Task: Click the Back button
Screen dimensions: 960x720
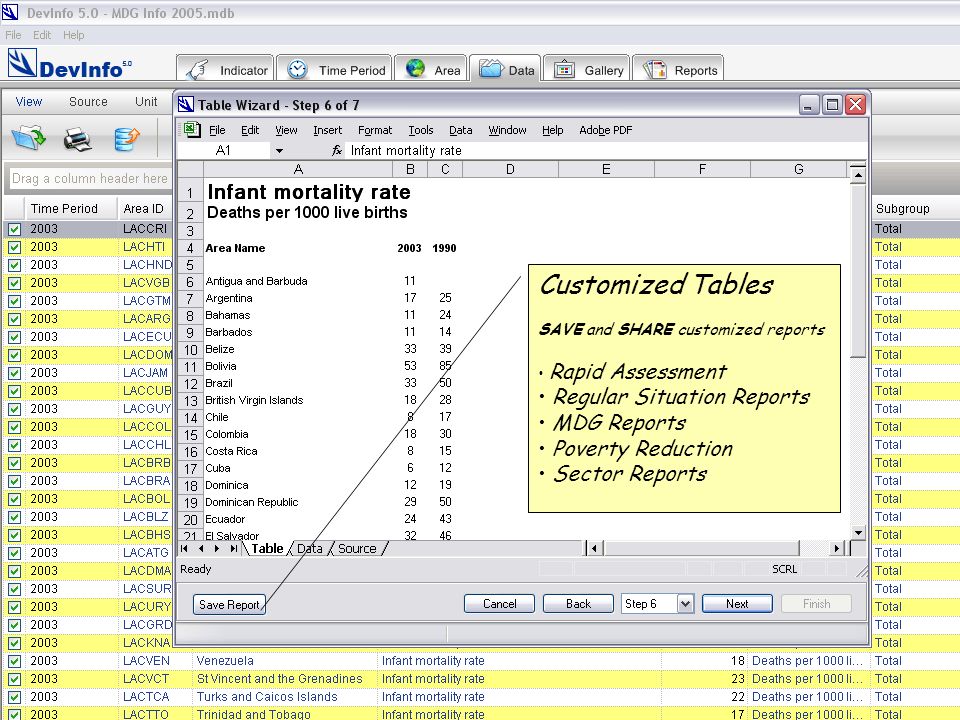Action: tap(578, 604)
